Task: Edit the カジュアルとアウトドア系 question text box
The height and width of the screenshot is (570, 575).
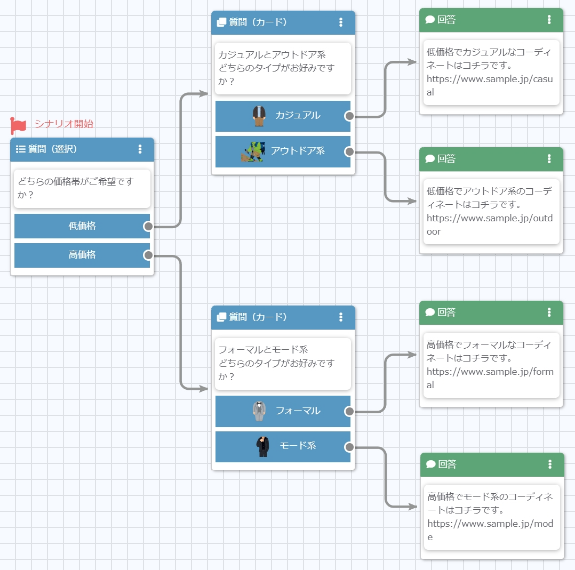Action: tap(283, 69)
